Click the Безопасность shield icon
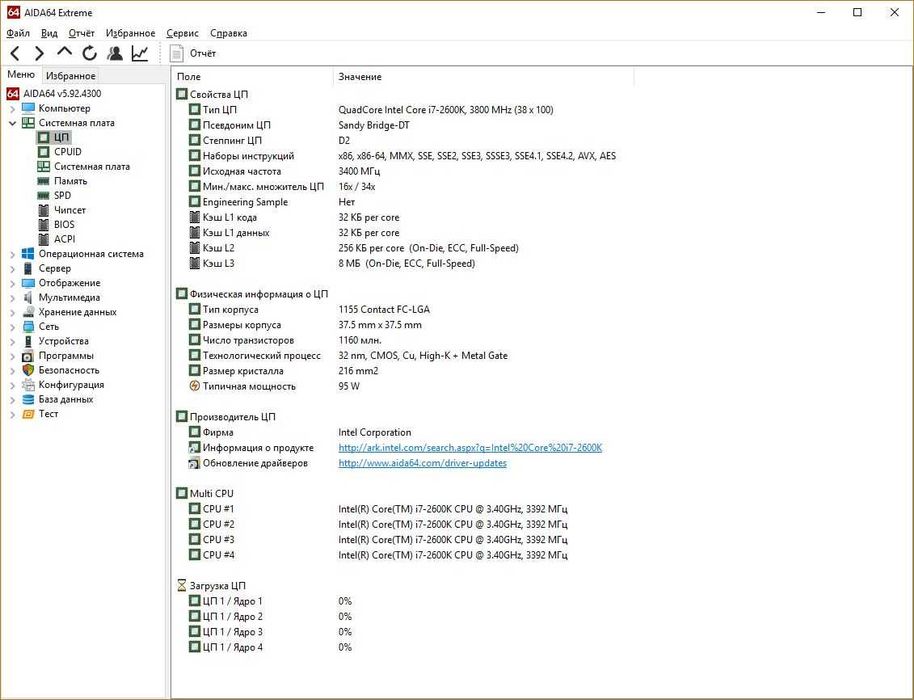Screen dimensions: 914x700 (x=28, y=370)
